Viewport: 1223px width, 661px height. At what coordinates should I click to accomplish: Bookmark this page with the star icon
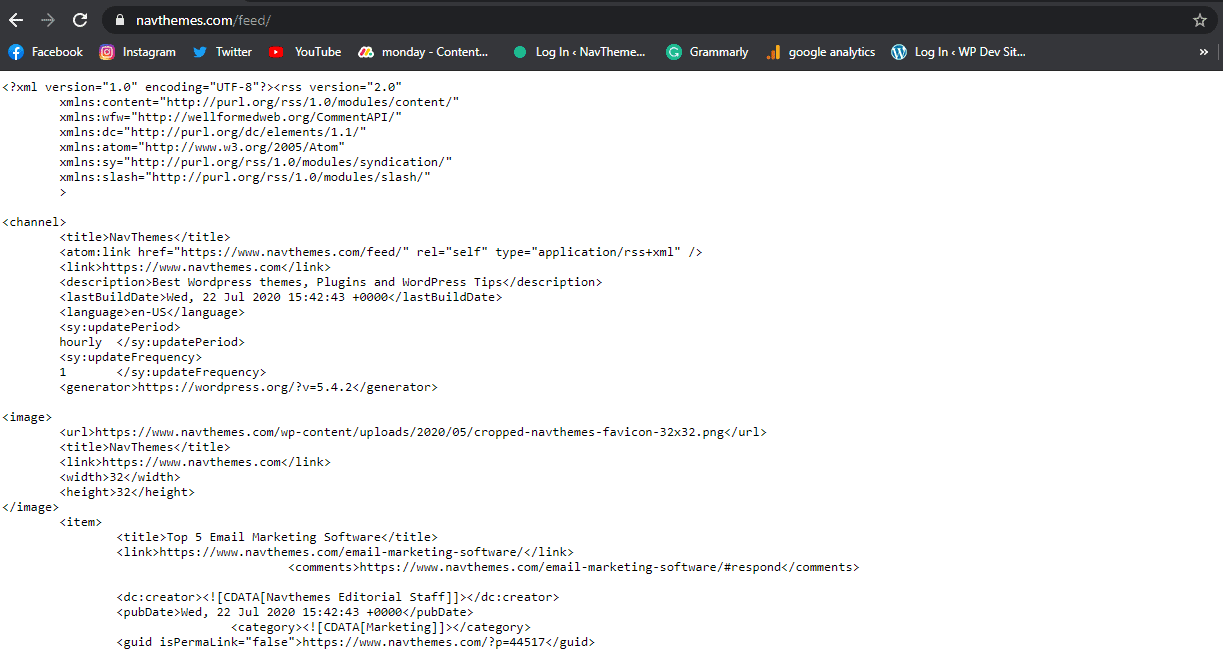1200,20
